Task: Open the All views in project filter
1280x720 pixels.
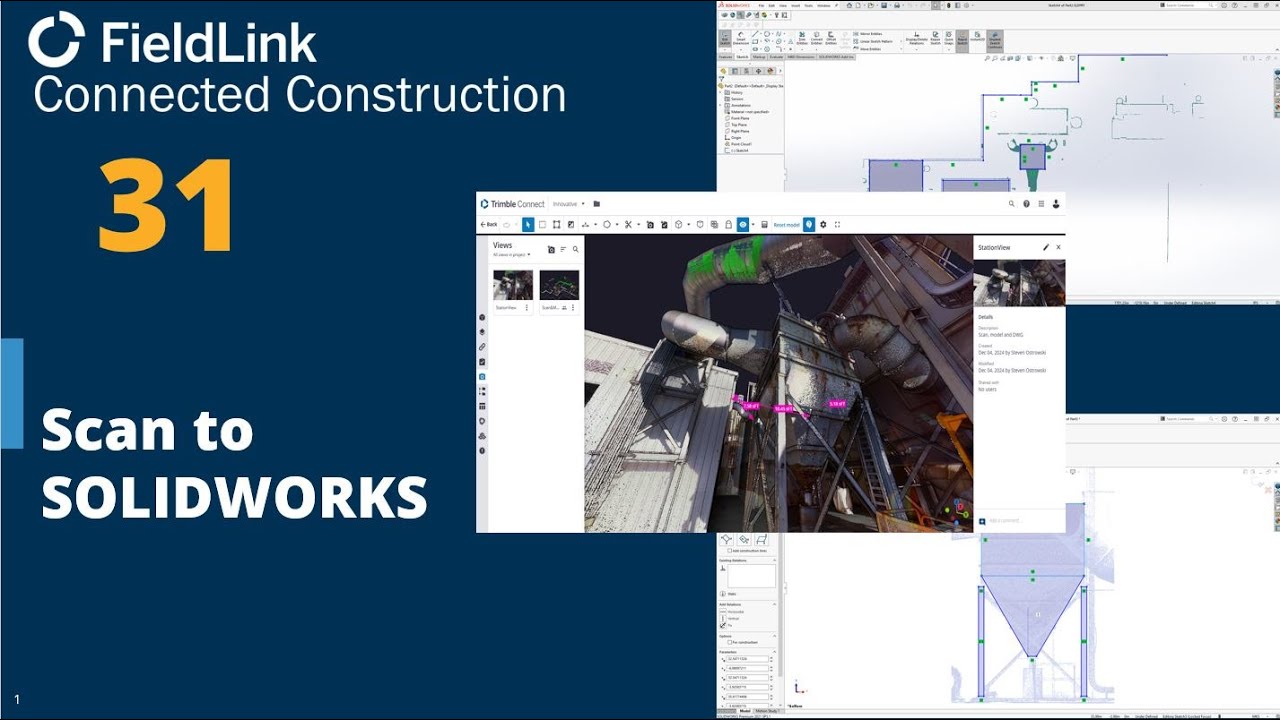Action: pos(511,255)
